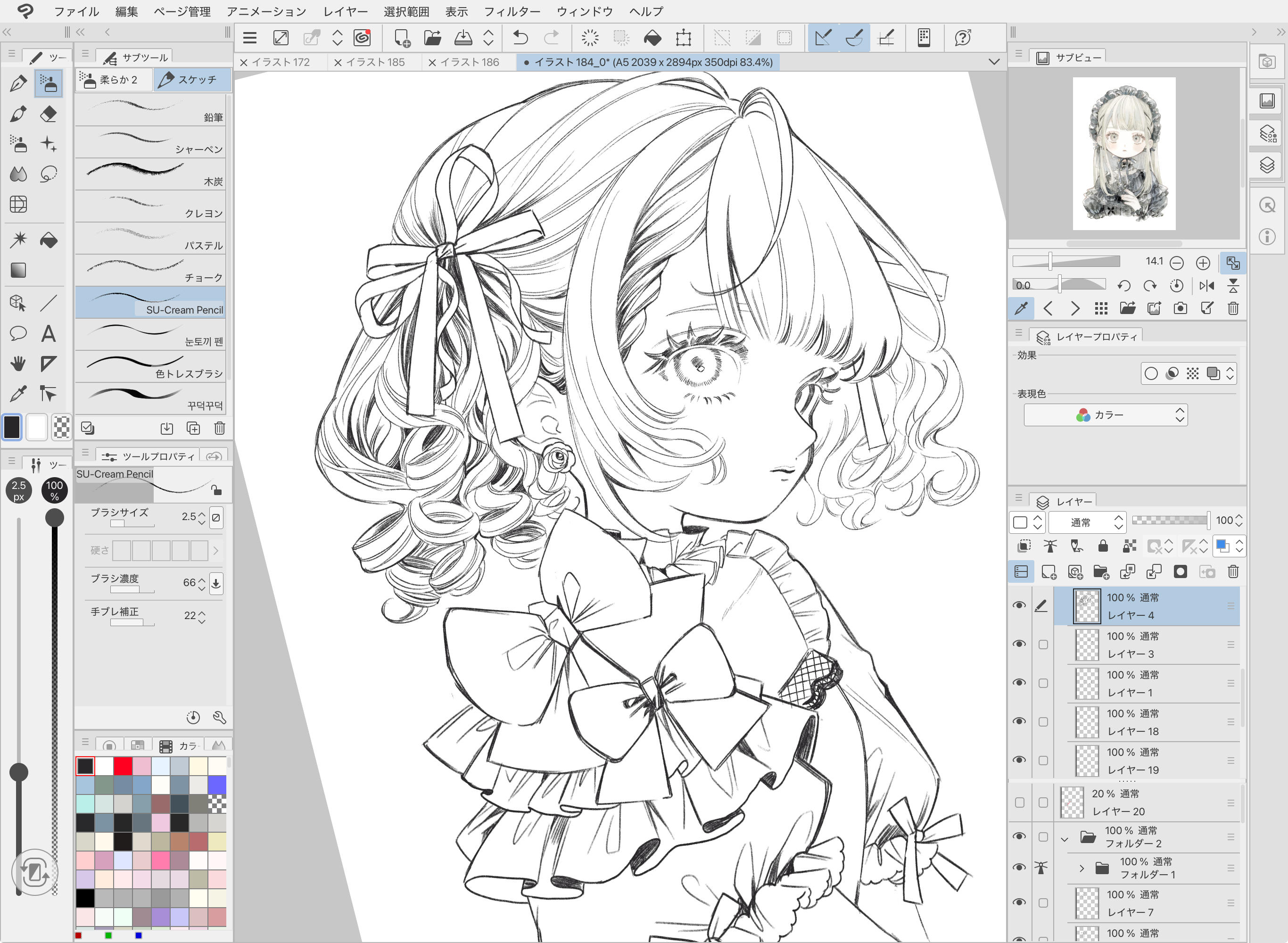Show the hidden レイヤー 20 layer

(x=1019, y=802)
